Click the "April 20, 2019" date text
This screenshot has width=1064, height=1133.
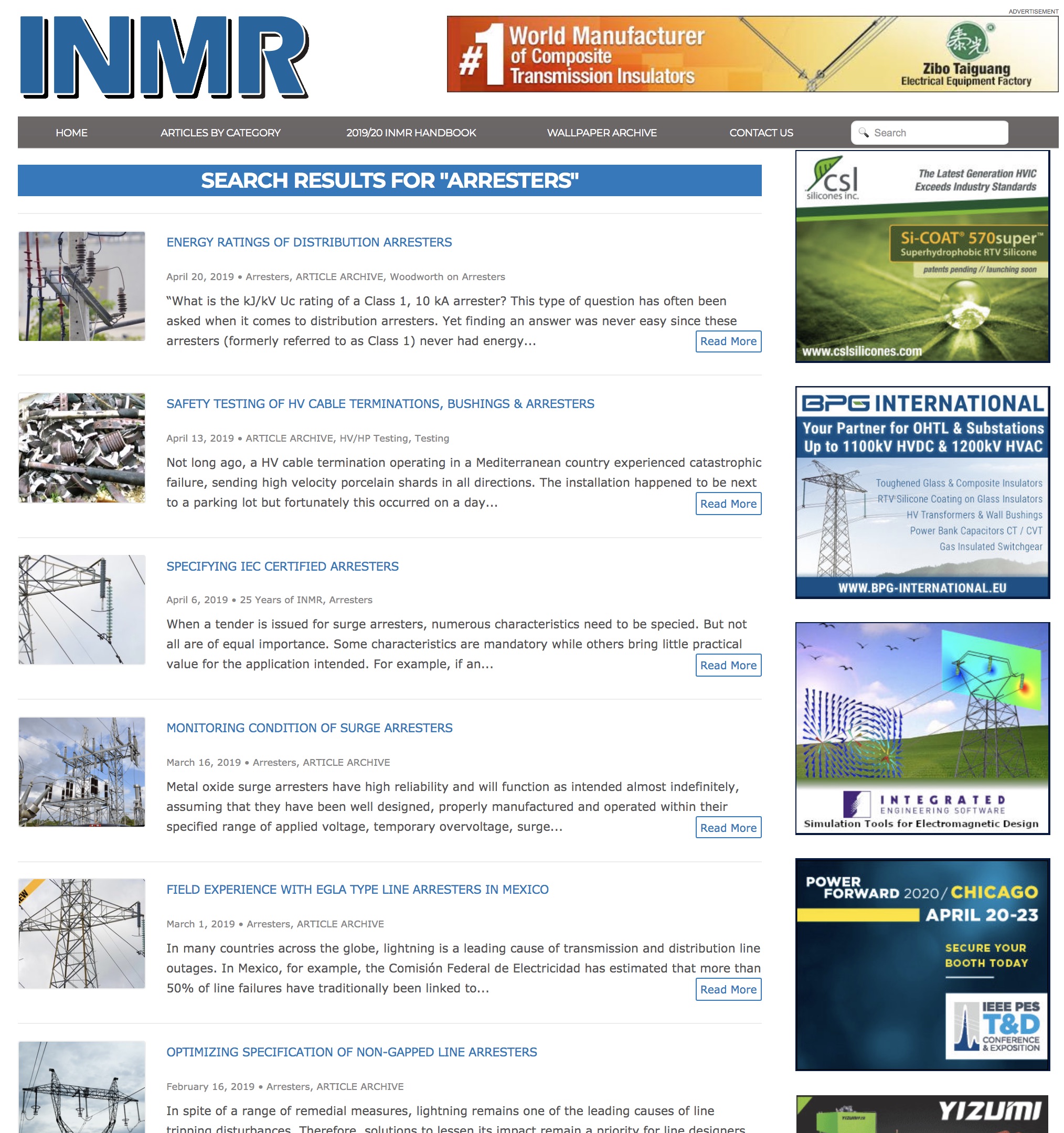click(x=200, y=277)
